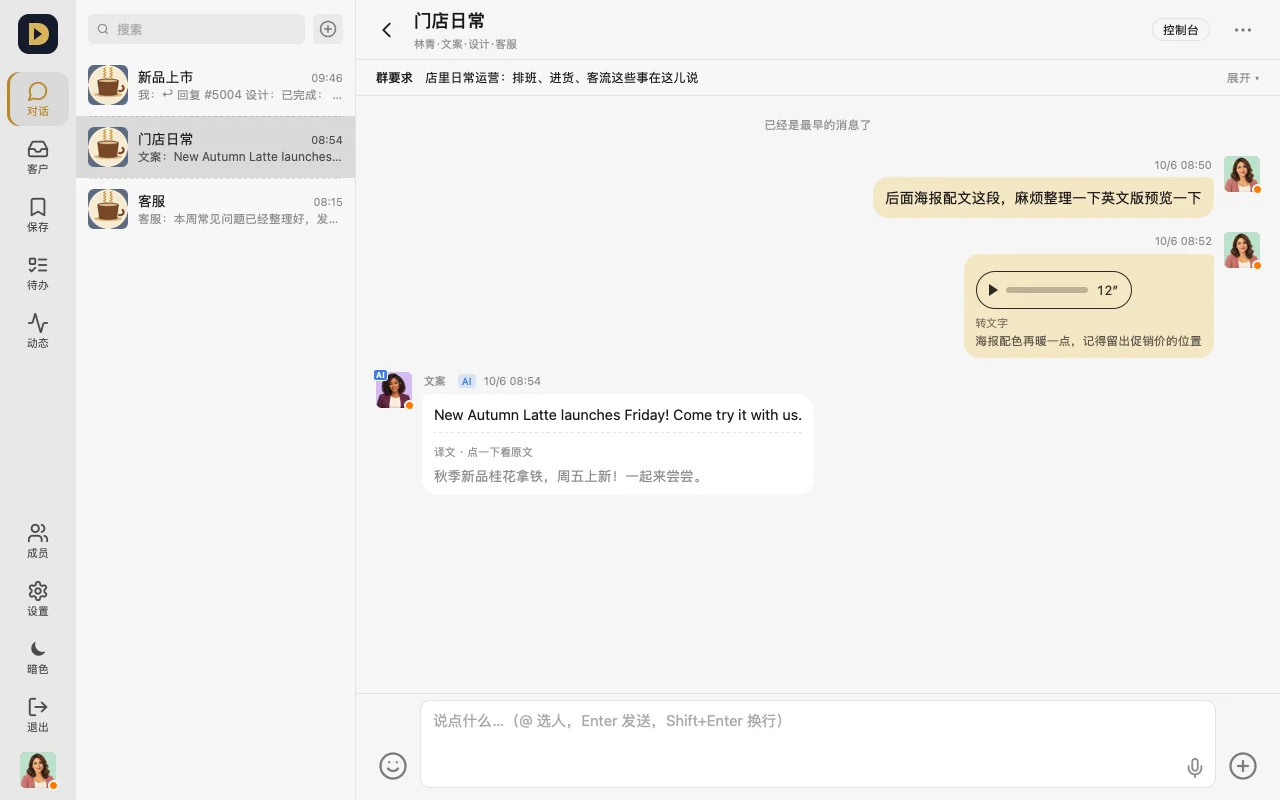Image resolution: width=1280 pixels, height=800 pixels.
Task: Click the sender avatar beside the 08:52 message
Action: [x=1242, y=250]
